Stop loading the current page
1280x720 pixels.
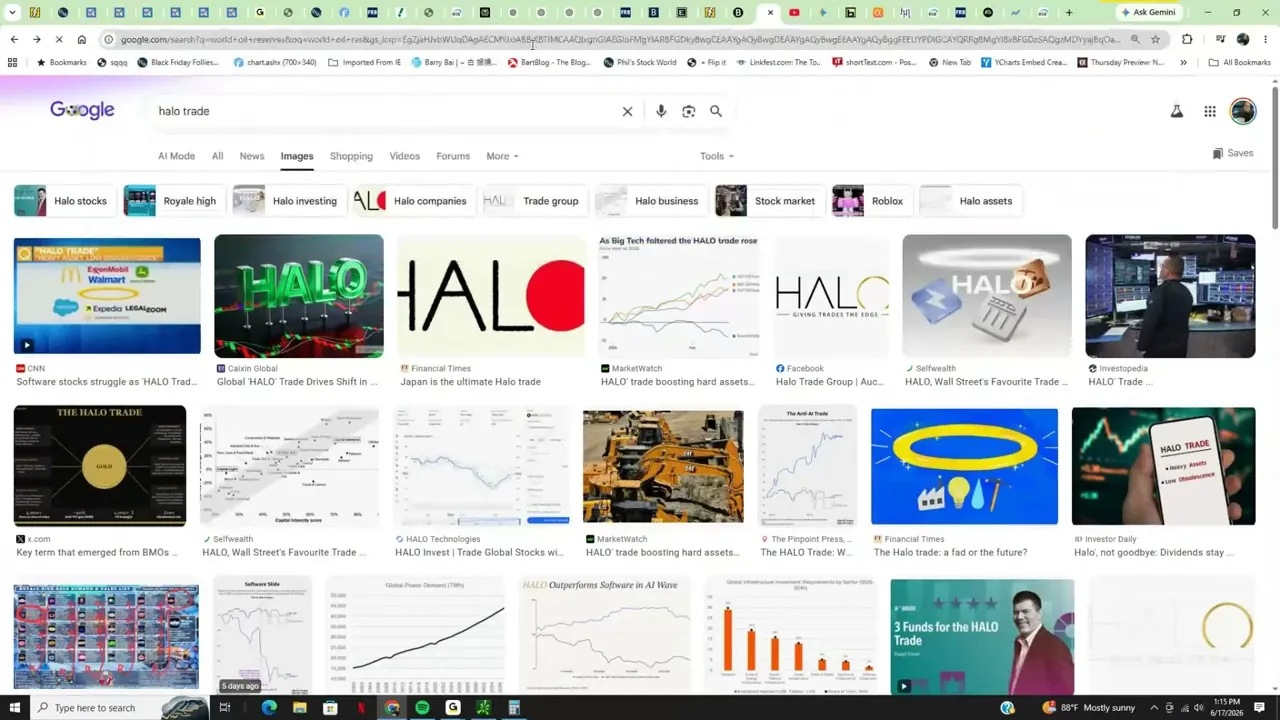pos(59,39)
